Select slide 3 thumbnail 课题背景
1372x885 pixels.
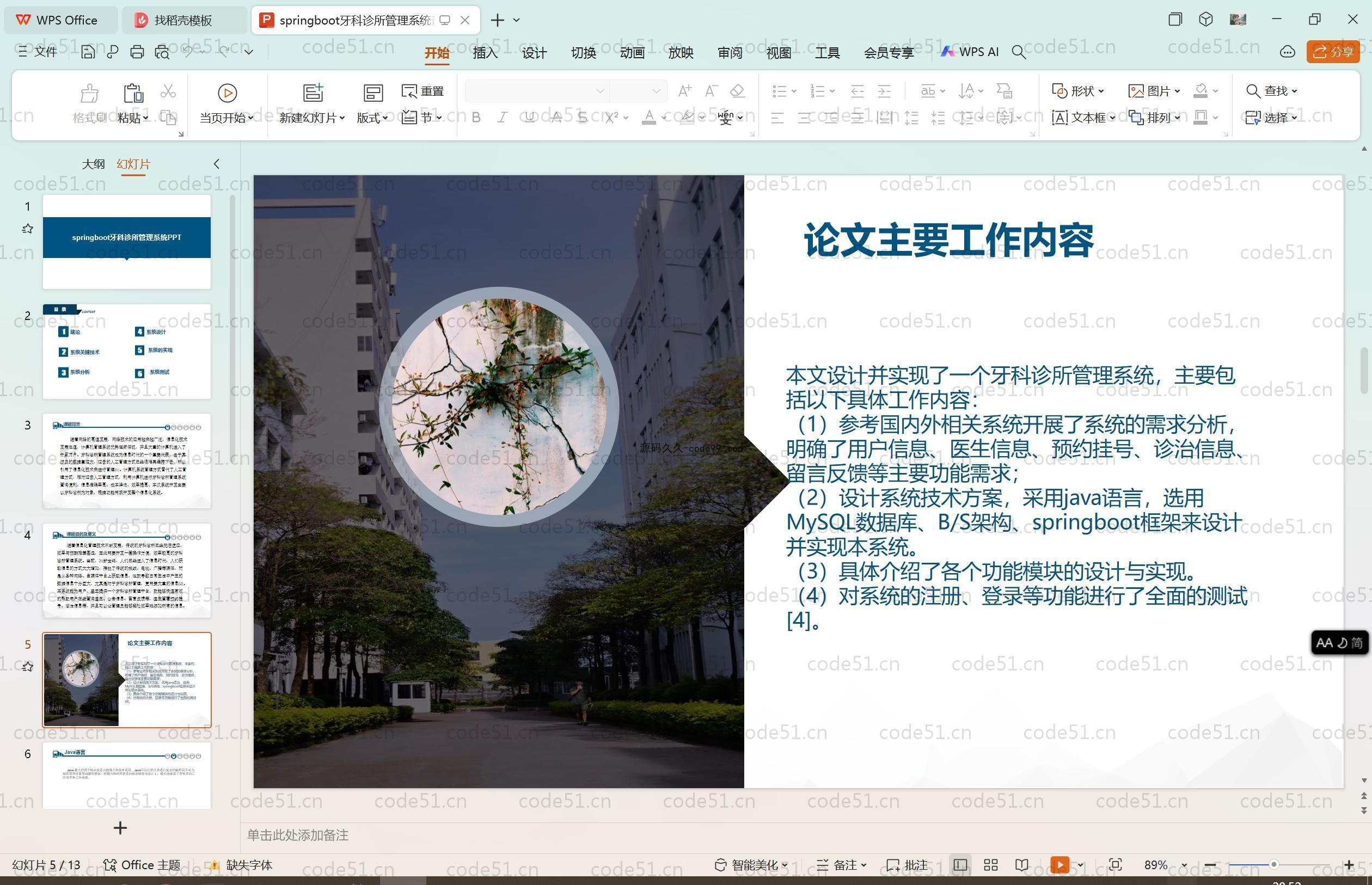point(127,461)
